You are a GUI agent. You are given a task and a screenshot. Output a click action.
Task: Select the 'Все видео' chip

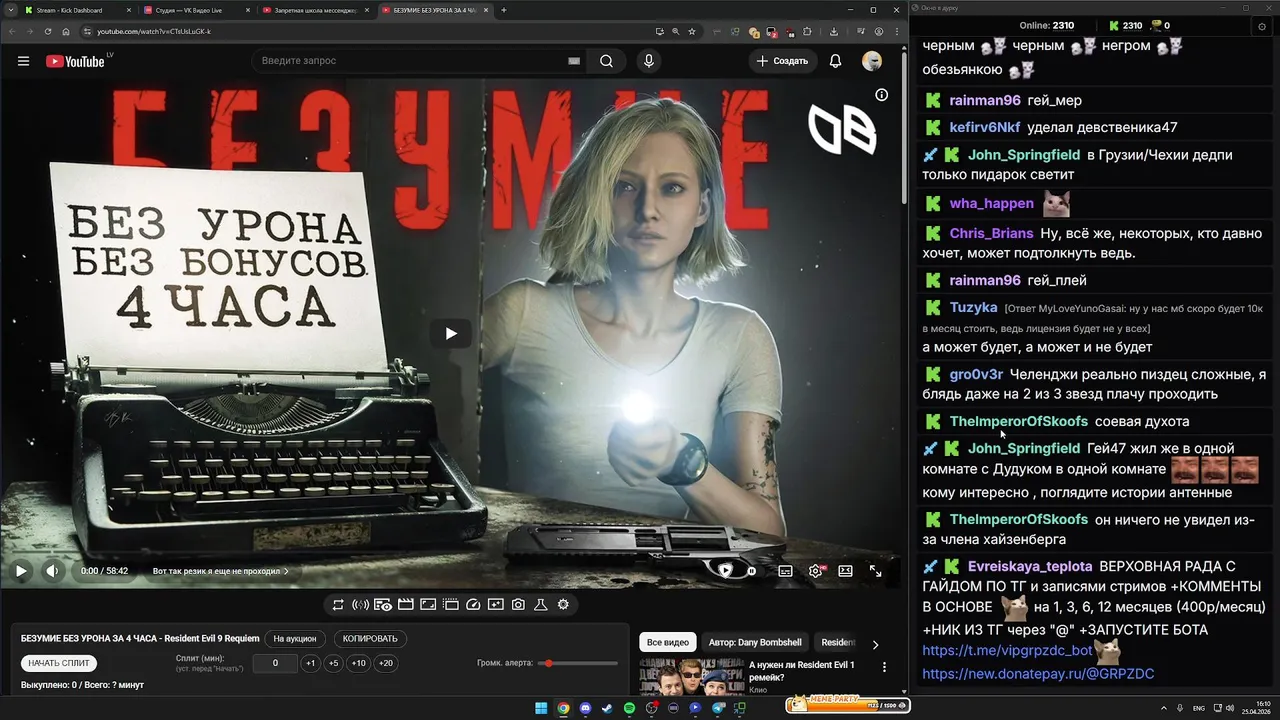pyautogui.click(x=667, y=642)
